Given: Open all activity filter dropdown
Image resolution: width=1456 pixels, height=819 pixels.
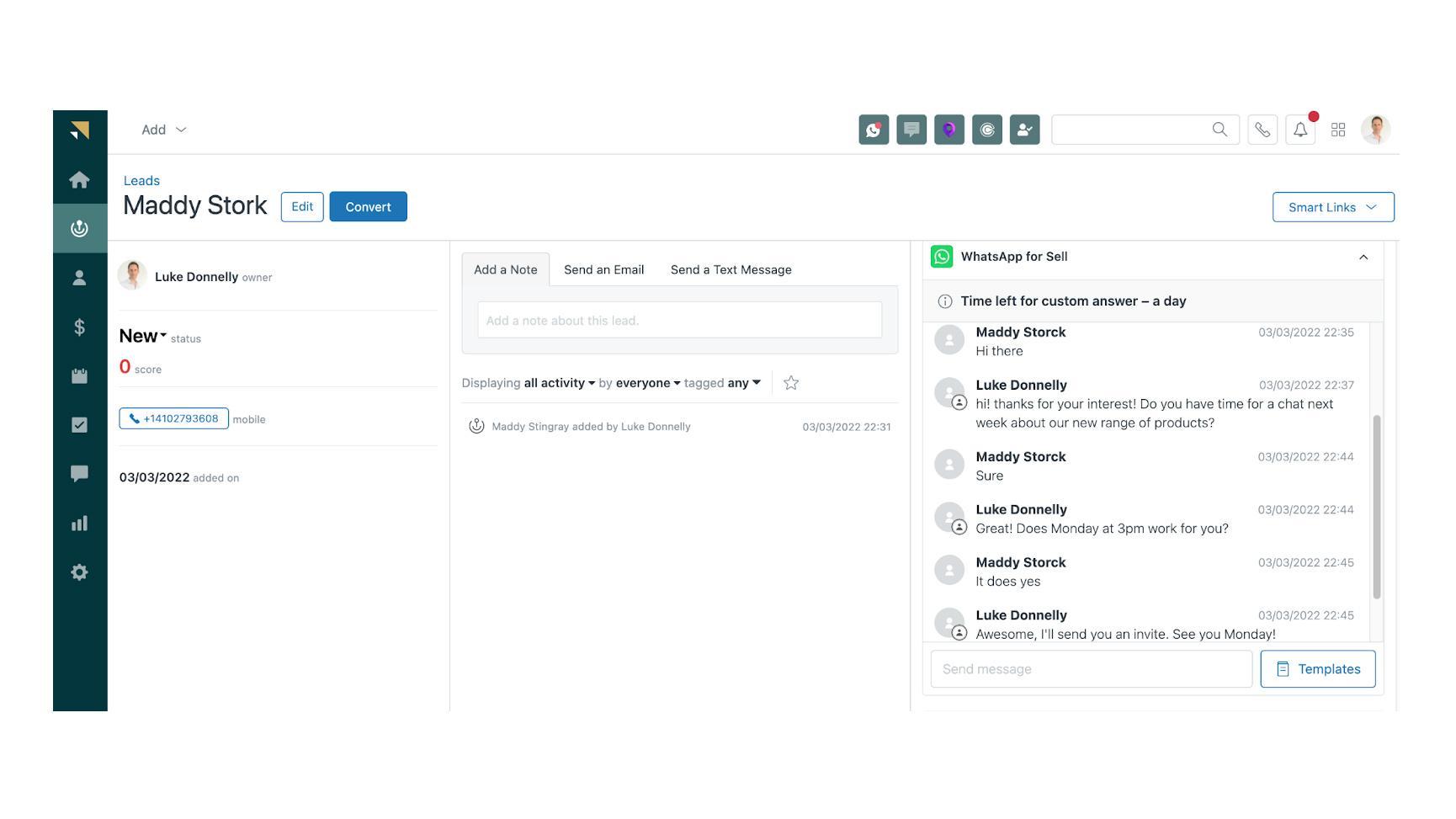Looking at the screenshot, I should [x=560, y=383].
